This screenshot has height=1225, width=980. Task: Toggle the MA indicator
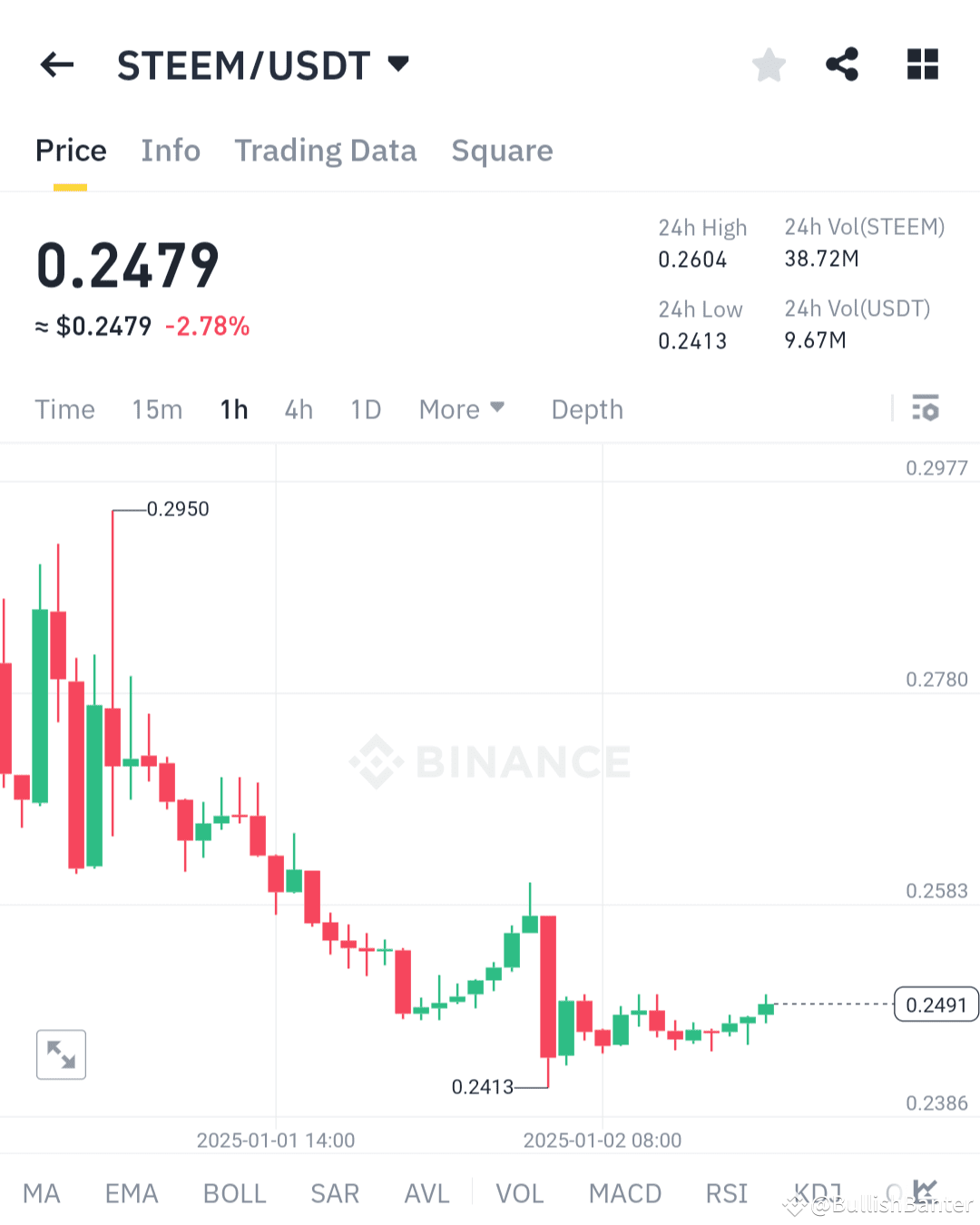point(42,1193)
